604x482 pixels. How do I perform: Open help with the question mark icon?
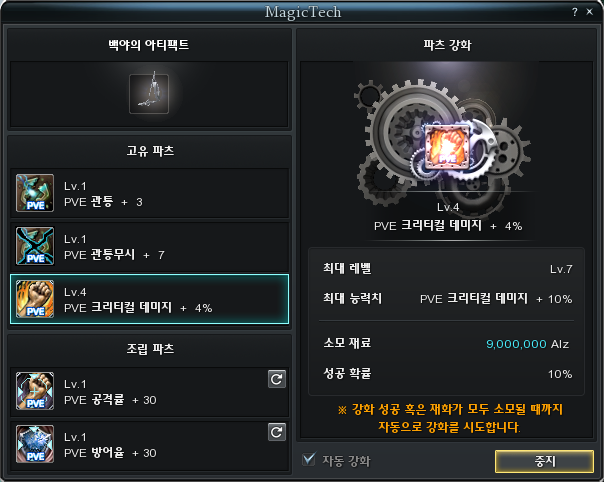tap(575, 12)
